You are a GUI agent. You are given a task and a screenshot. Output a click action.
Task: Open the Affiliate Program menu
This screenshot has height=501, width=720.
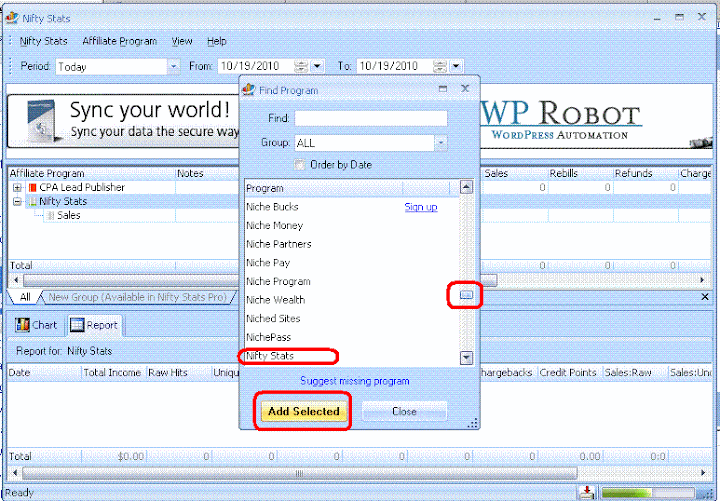pos(119,41)
